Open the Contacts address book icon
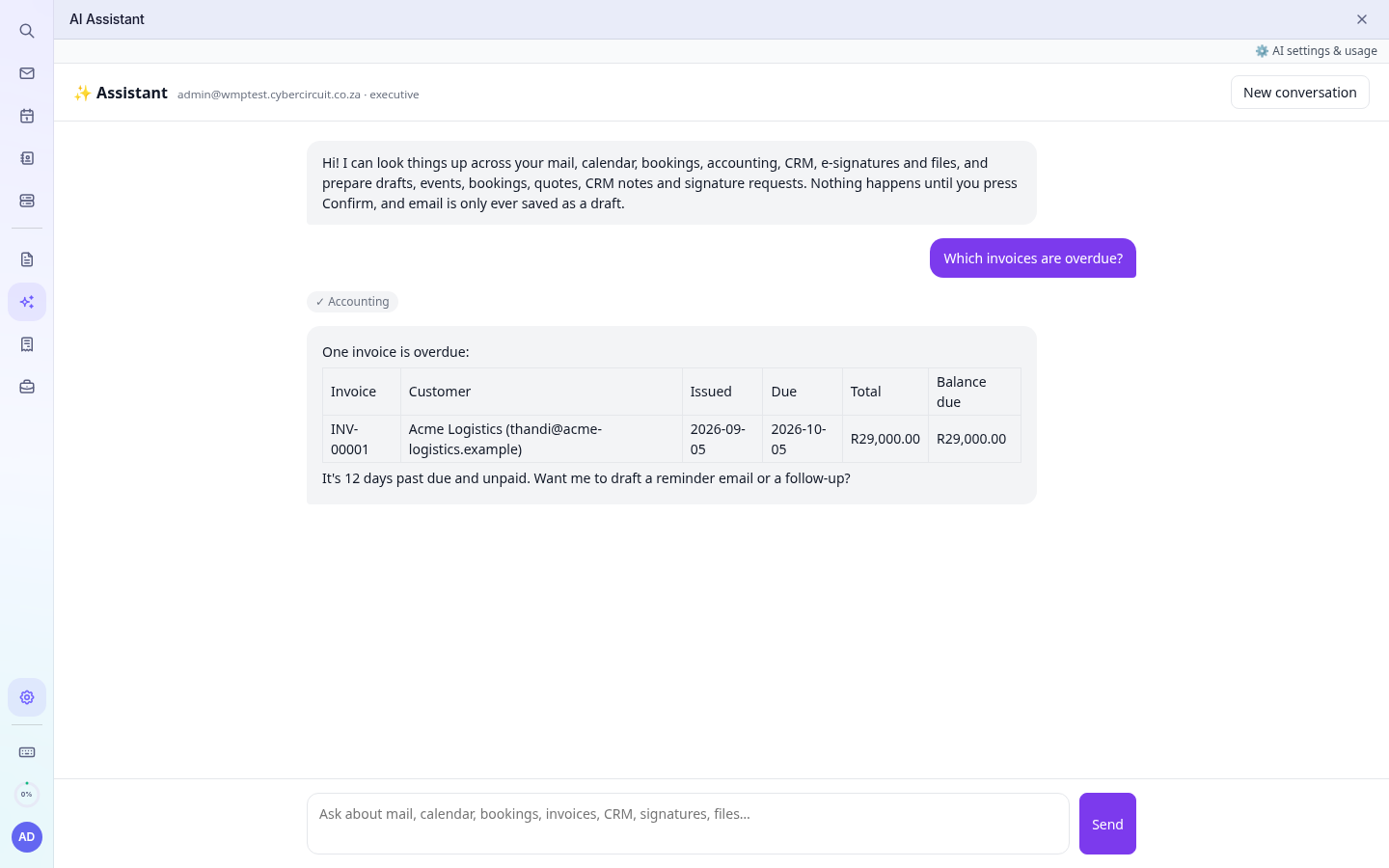Image resolution: width=1389 pixels, height=868 pixels. [x=27, y=158]
